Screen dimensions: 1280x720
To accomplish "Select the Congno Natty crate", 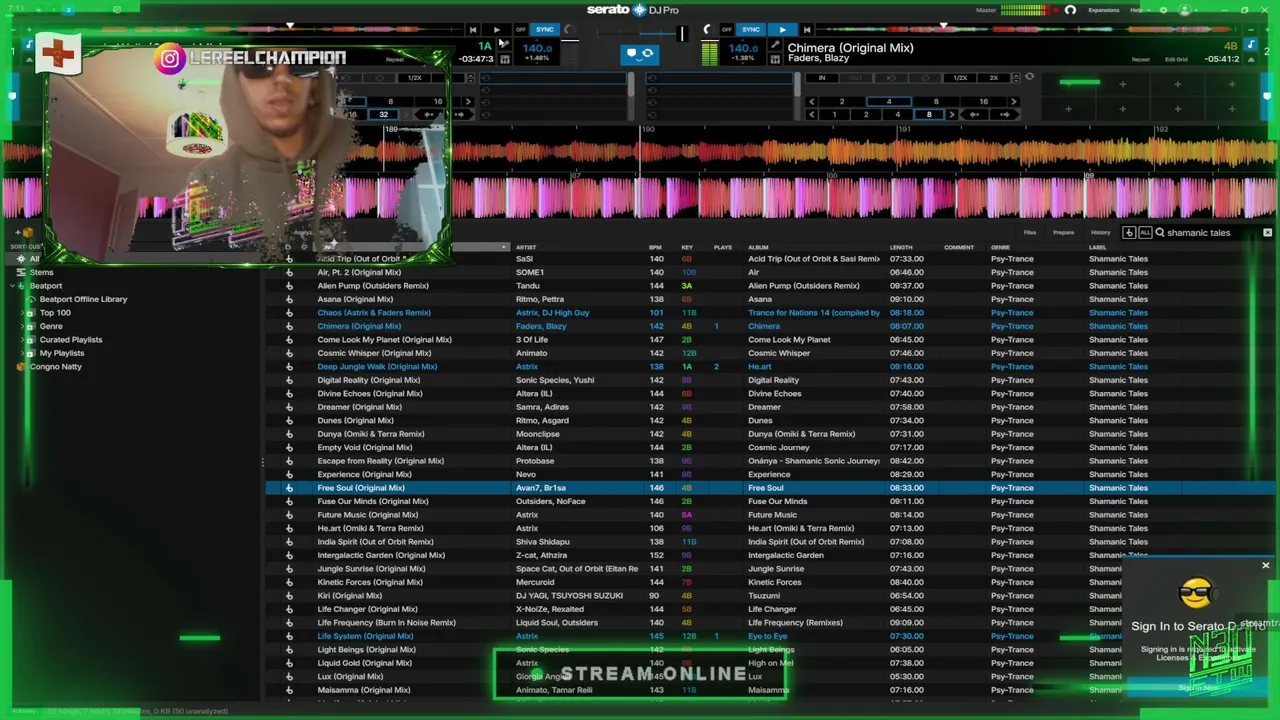I will click(x=55, y=367).
